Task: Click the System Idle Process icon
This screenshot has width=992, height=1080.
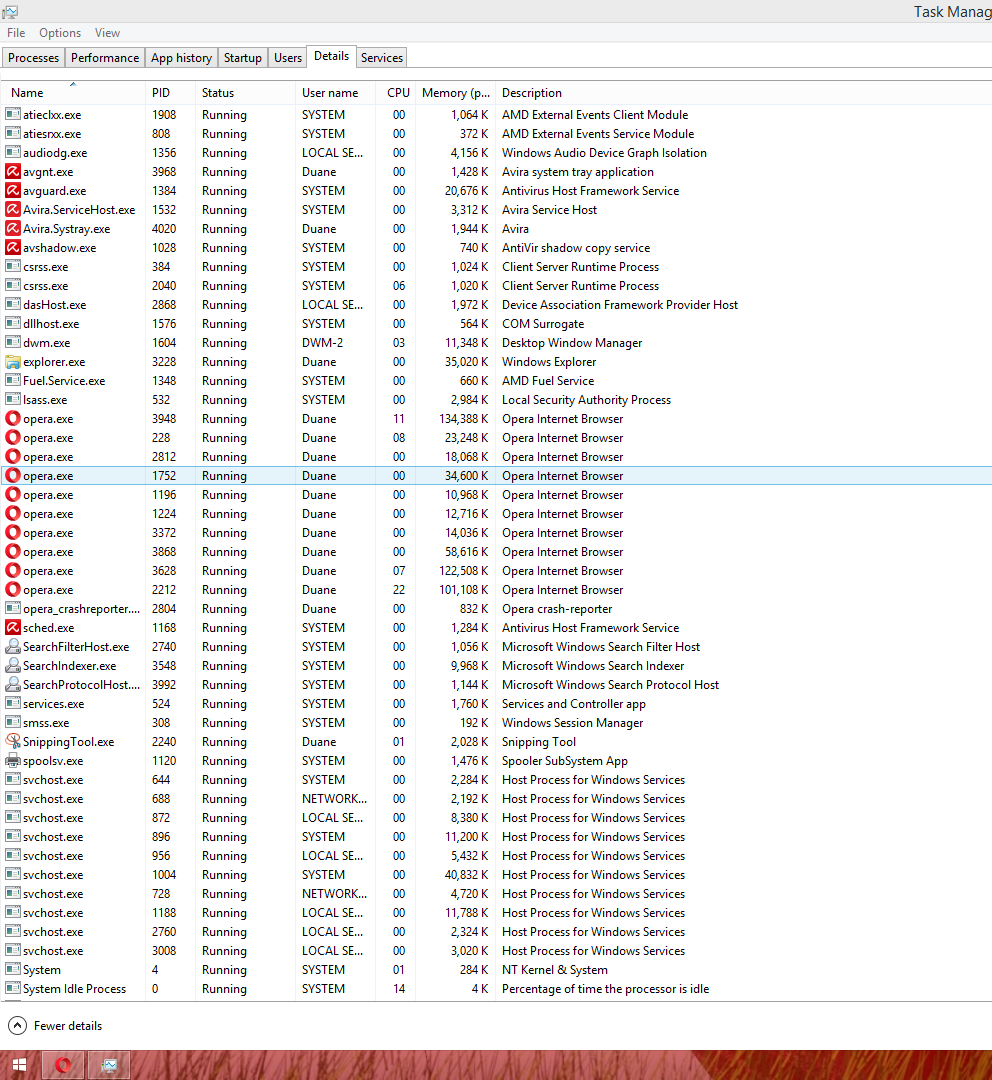Action: (12, 988)
